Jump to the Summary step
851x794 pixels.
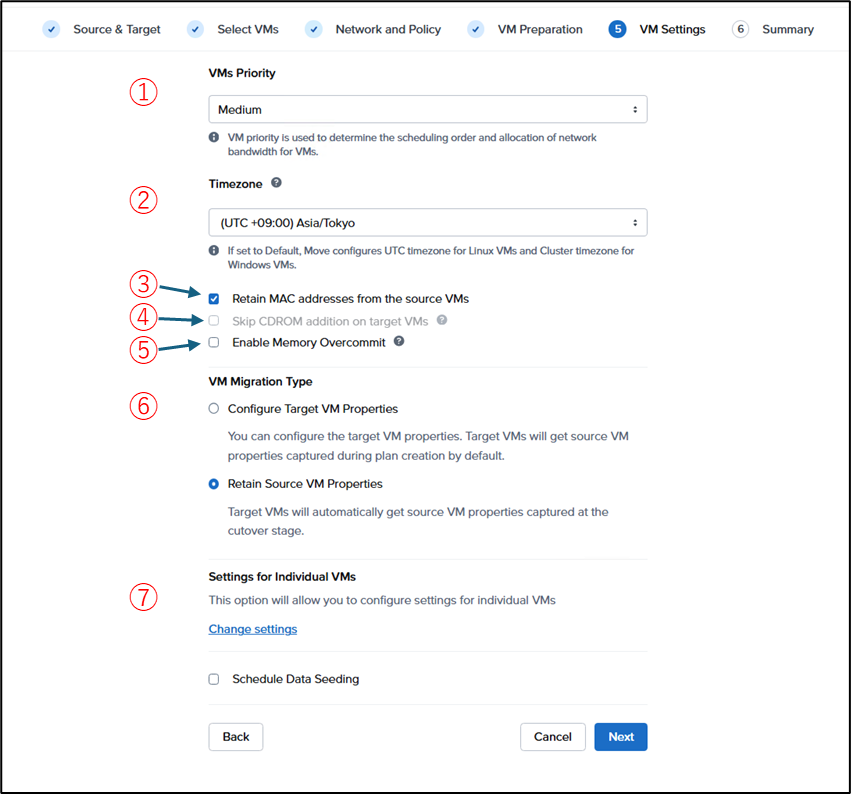point(787,29)
